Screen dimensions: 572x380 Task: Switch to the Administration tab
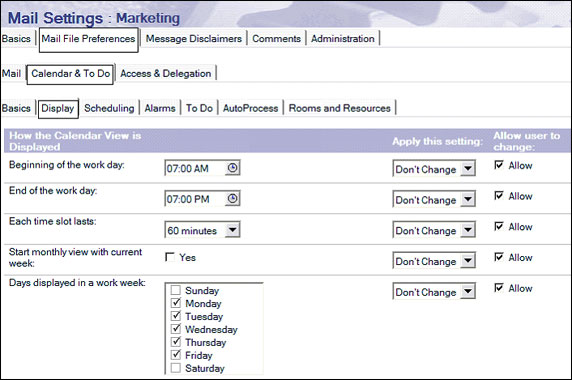pyautogui.click(x=343, y=39)
